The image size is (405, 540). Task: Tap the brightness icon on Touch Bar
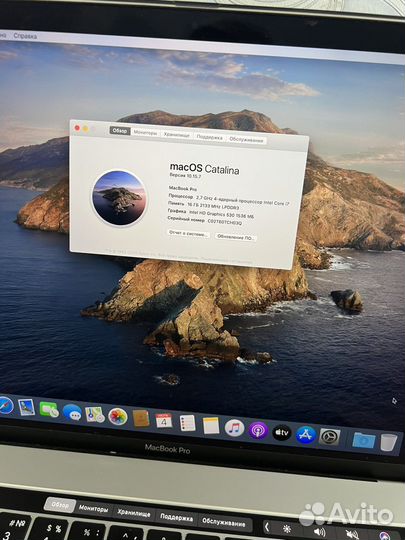[x=287, y=529]
